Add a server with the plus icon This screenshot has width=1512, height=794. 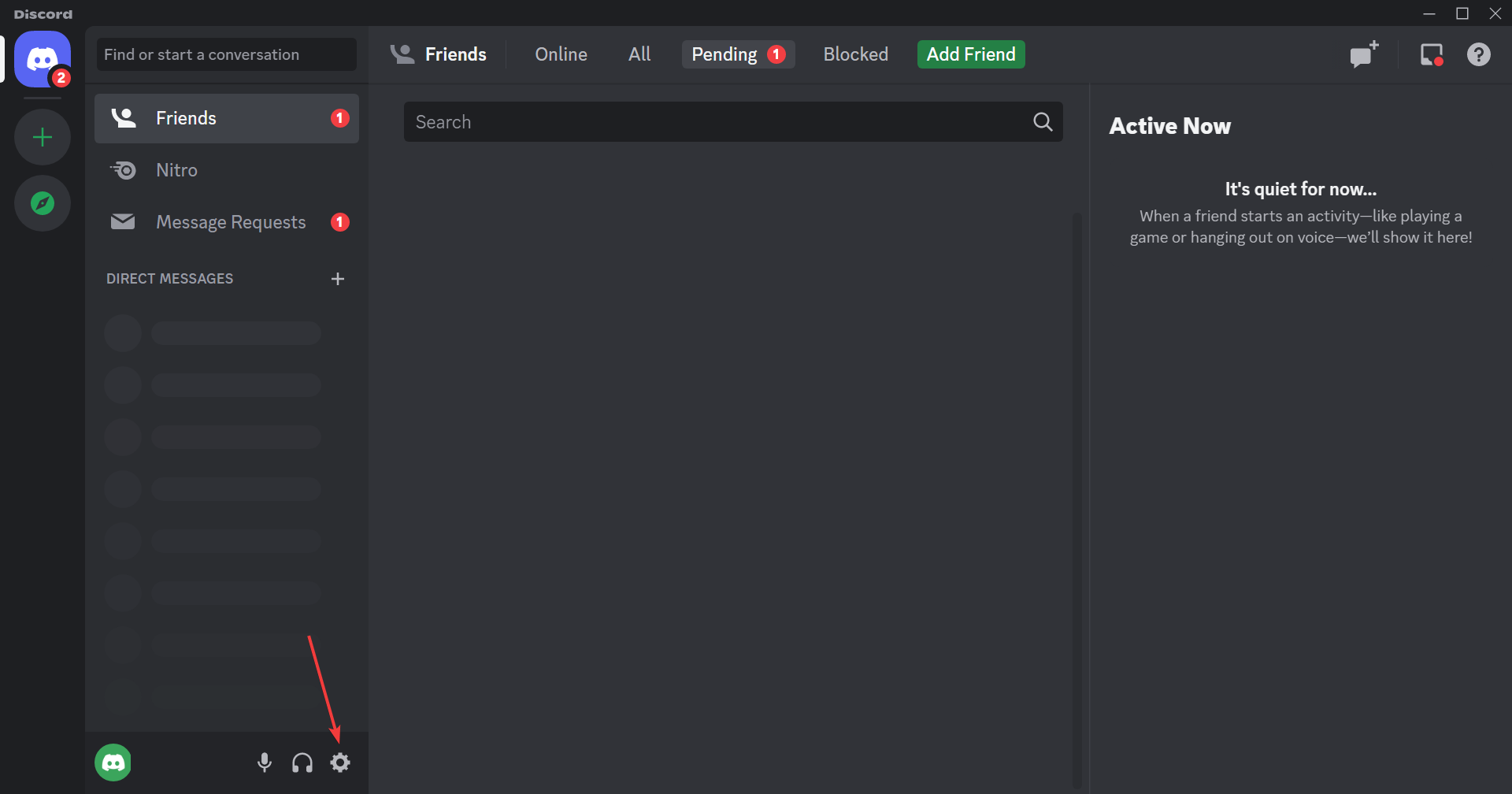43,137
